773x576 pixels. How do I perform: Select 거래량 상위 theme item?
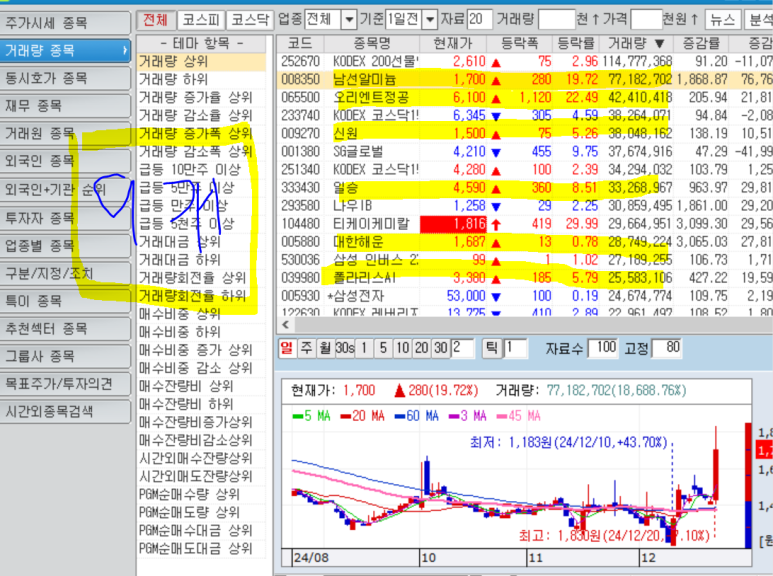pyautogui.click(x=201, y=62)
